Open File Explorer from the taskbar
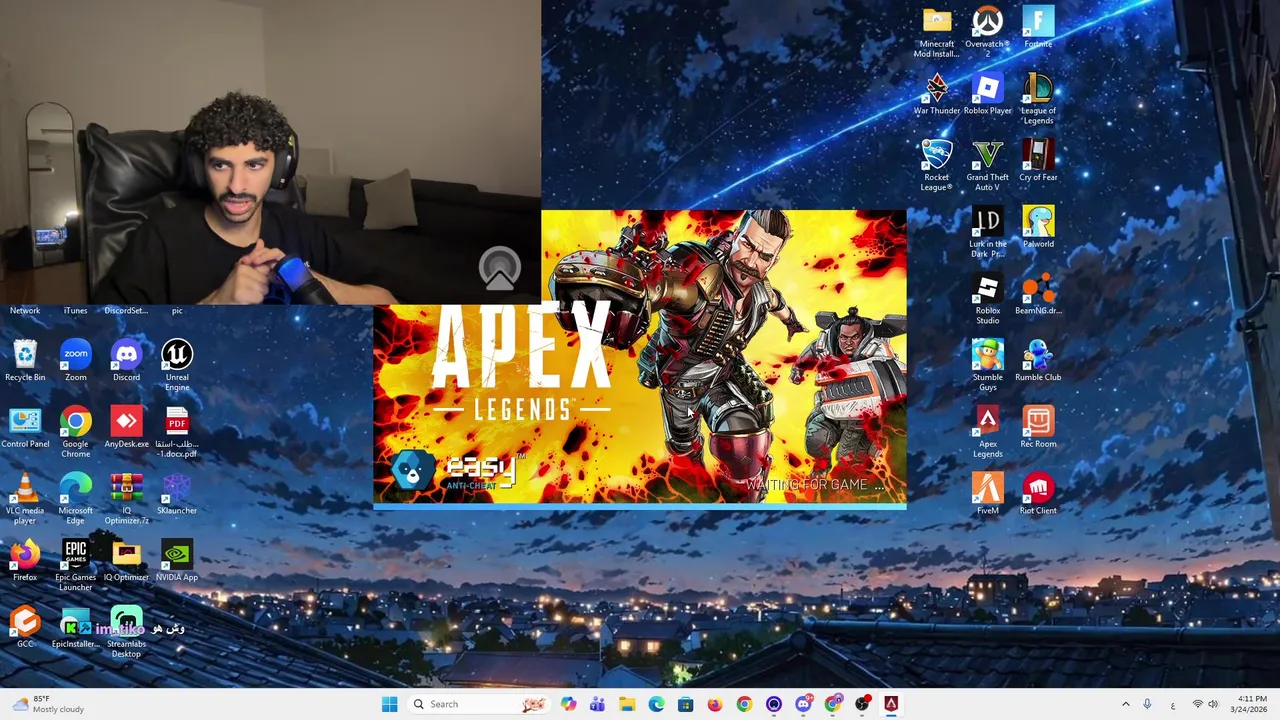This screenshot has width=1280, height=720. [x=626, y=704]
